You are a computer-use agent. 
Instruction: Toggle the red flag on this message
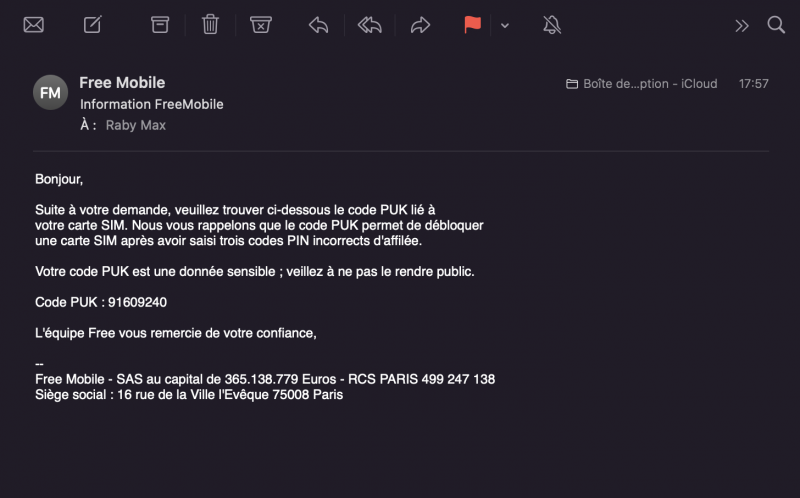tap(472, 25)
